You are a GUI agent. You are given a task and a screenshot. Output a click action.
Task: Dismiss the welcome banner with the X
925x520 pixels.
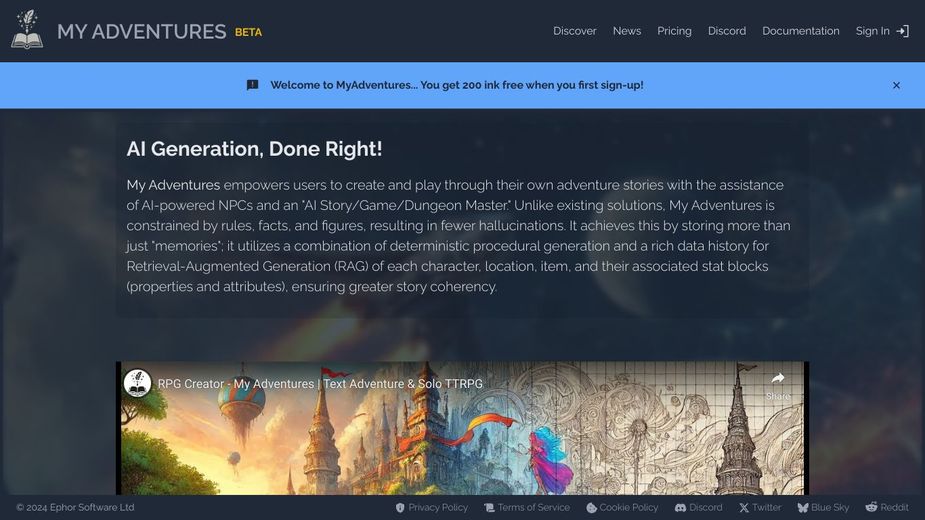[x=896, y=86]
